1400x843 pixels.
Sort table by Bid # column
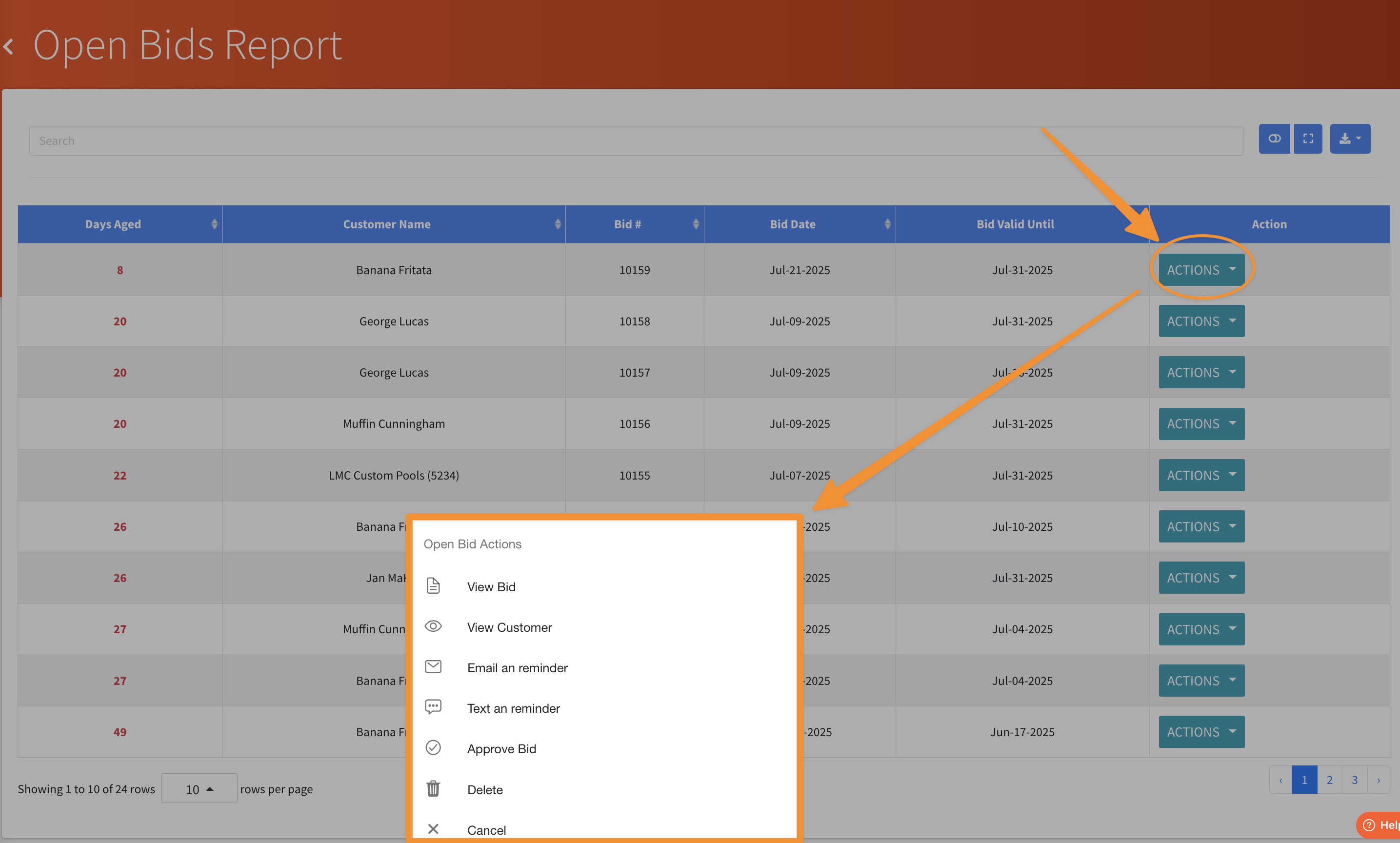coord(627,224)
